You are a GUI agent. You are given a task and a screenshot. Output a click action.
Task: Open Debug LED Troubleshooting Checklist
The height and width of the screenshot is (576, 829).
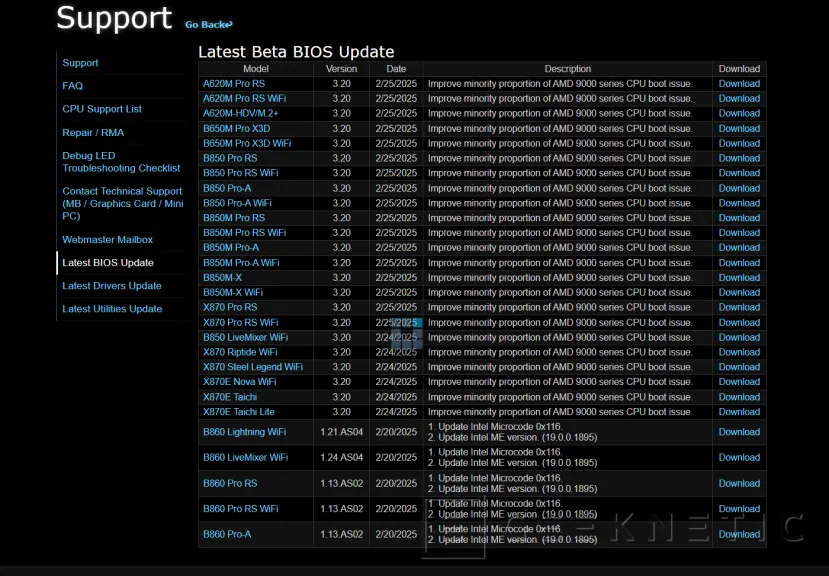click(121, 162)
